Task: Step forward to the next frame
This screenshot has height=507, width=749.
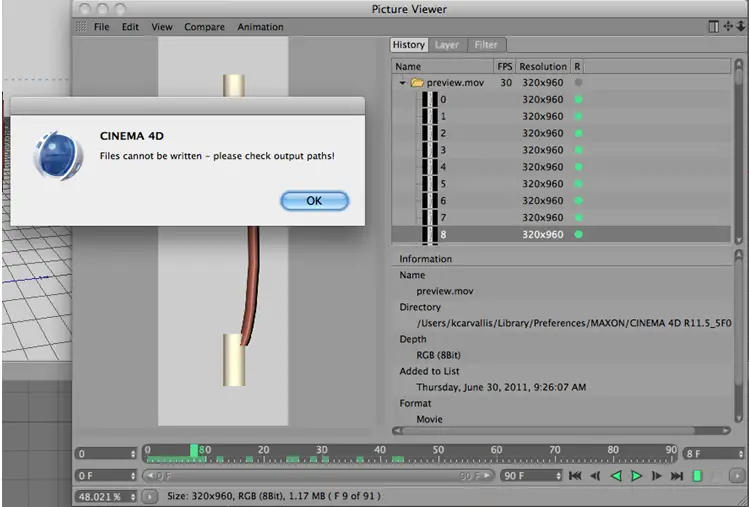Action: (x=657, y=476)
